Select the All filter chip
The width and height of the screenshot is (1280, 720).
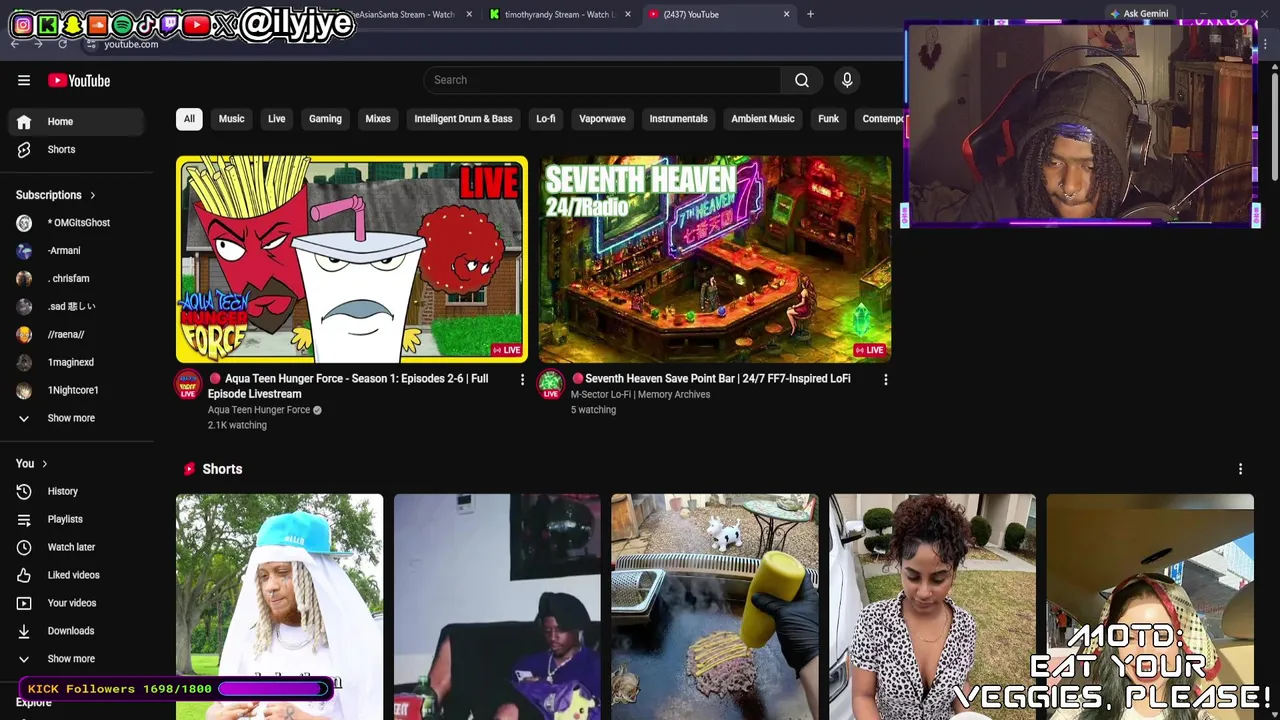point(189,119)
